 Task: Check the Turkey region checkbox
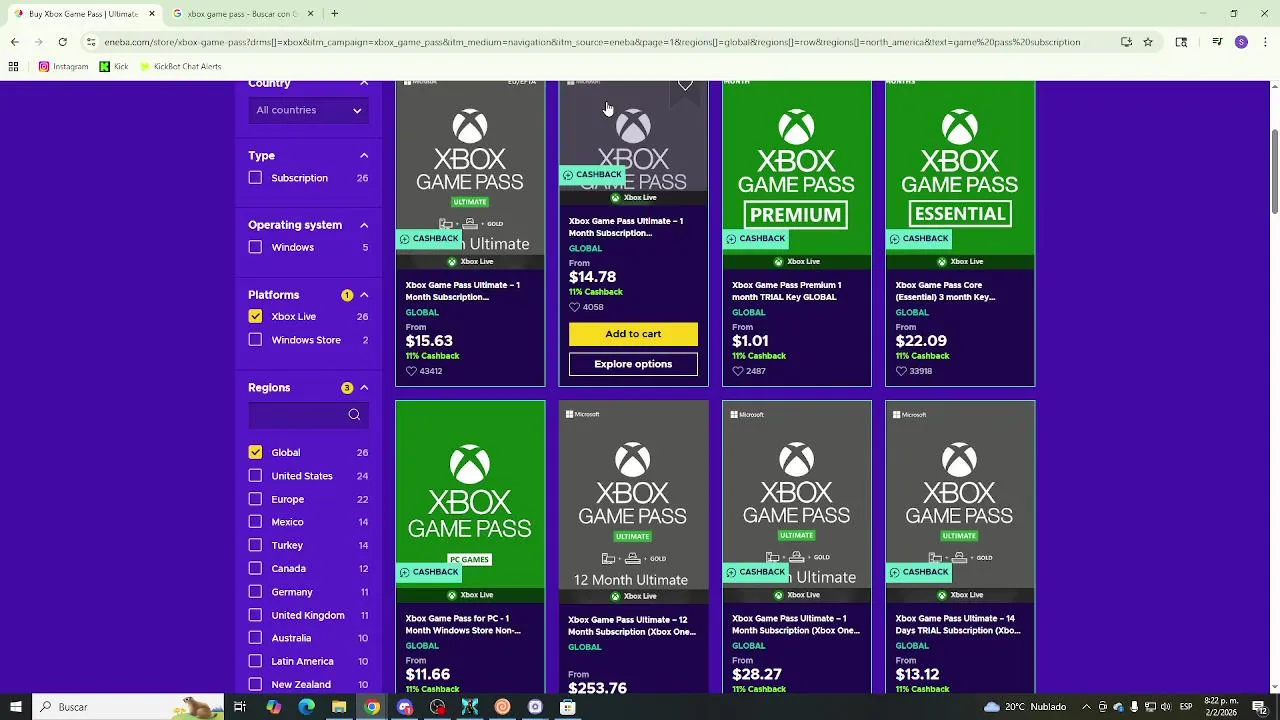click(255, 545)
